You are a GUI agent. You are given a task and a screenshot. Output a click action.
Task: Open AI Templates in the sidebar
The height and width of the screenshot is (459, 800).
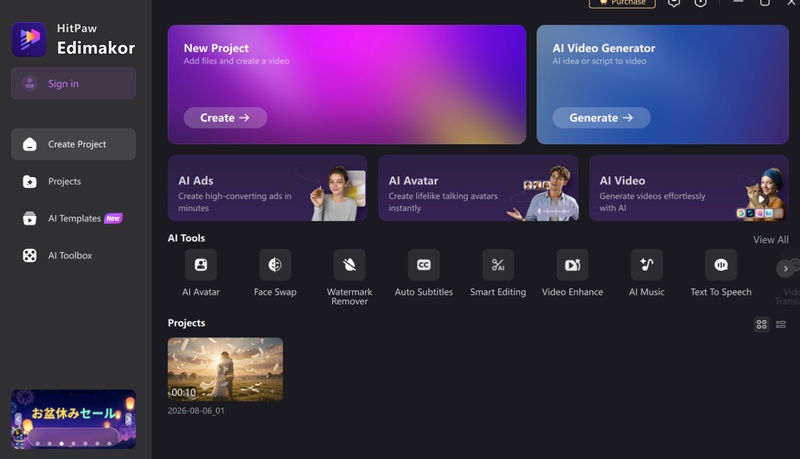point(73,218)
